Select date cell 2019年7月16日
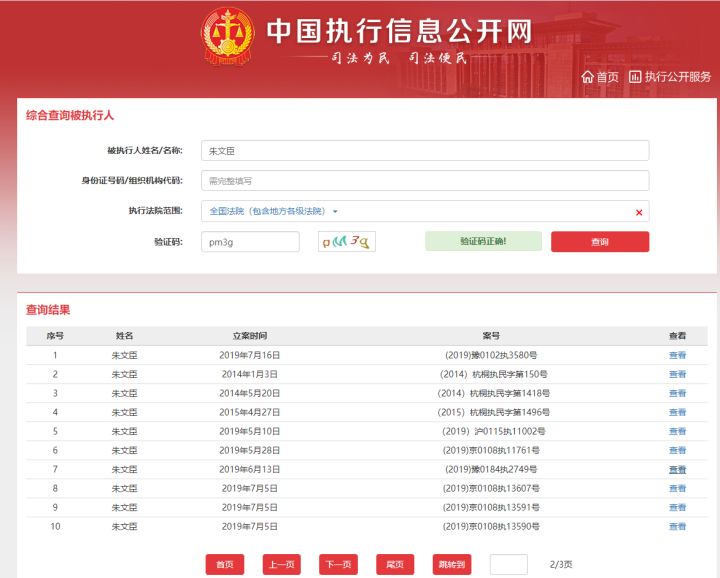Screen dimensions: 720x578 point(250,355)
